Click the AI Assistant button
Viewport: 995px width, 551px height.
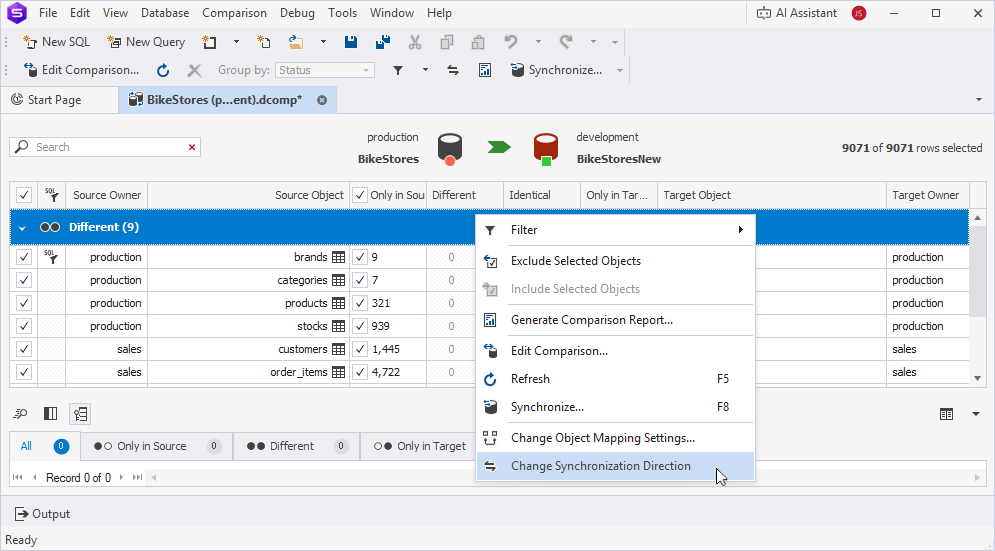tap(796, 13)
